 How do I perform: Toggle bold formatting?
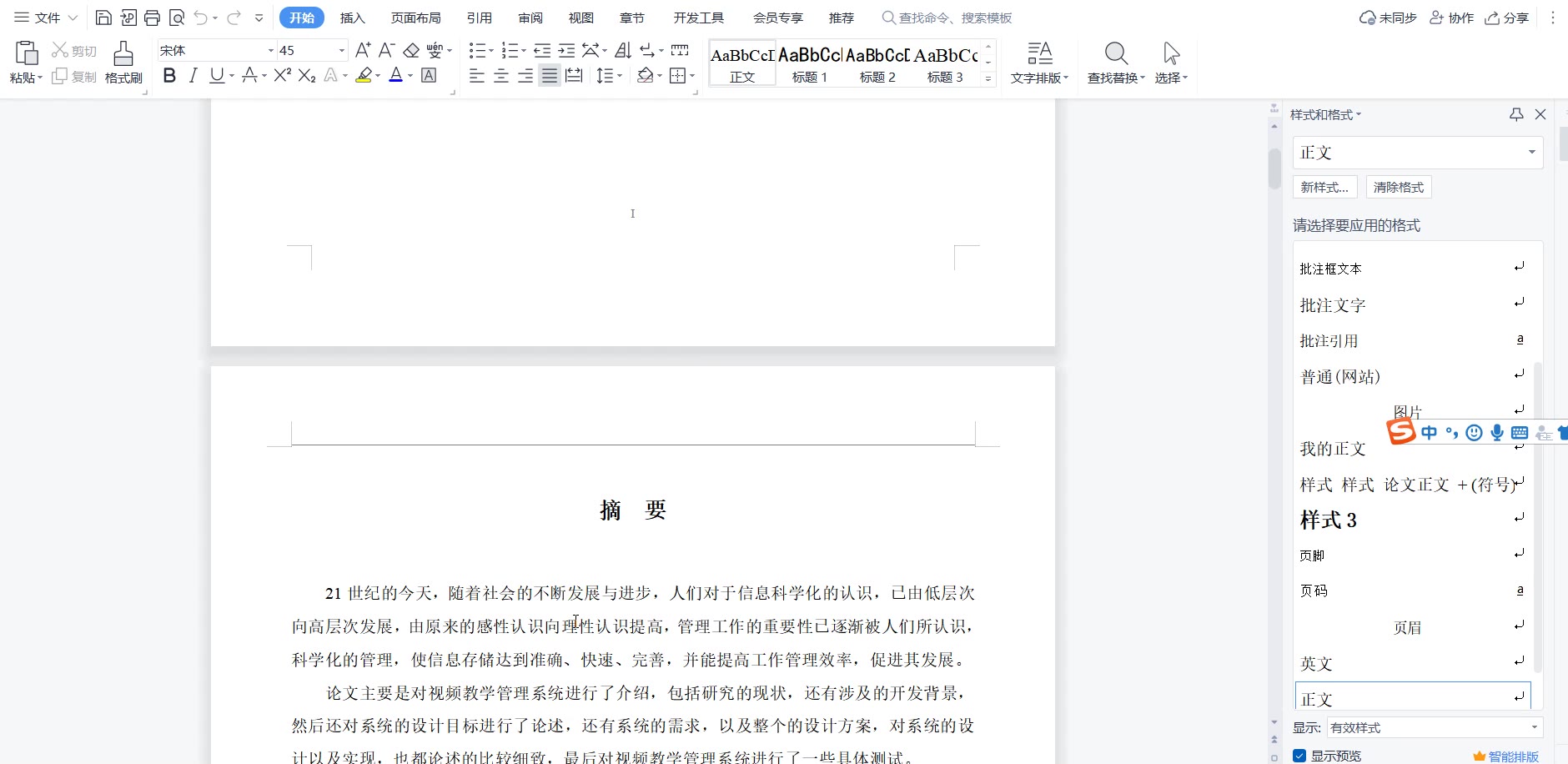169,76
